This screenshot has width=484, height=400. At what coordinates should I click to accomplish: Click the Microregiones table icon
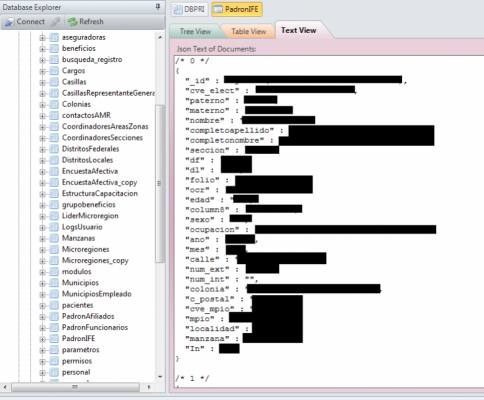click(x=54, y=250)
